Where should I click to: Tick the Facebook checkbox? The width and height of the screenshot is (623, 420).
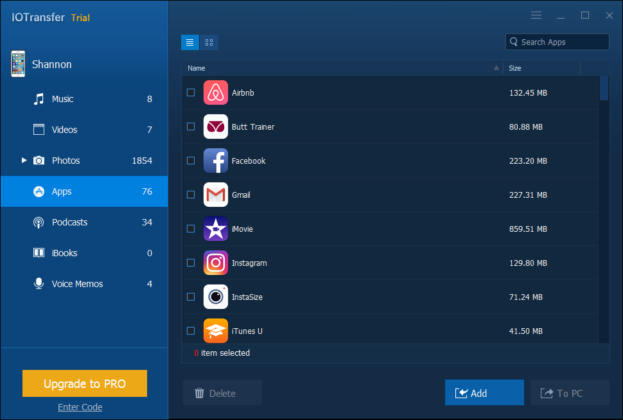pyautogui.click(x=191, y=161)
